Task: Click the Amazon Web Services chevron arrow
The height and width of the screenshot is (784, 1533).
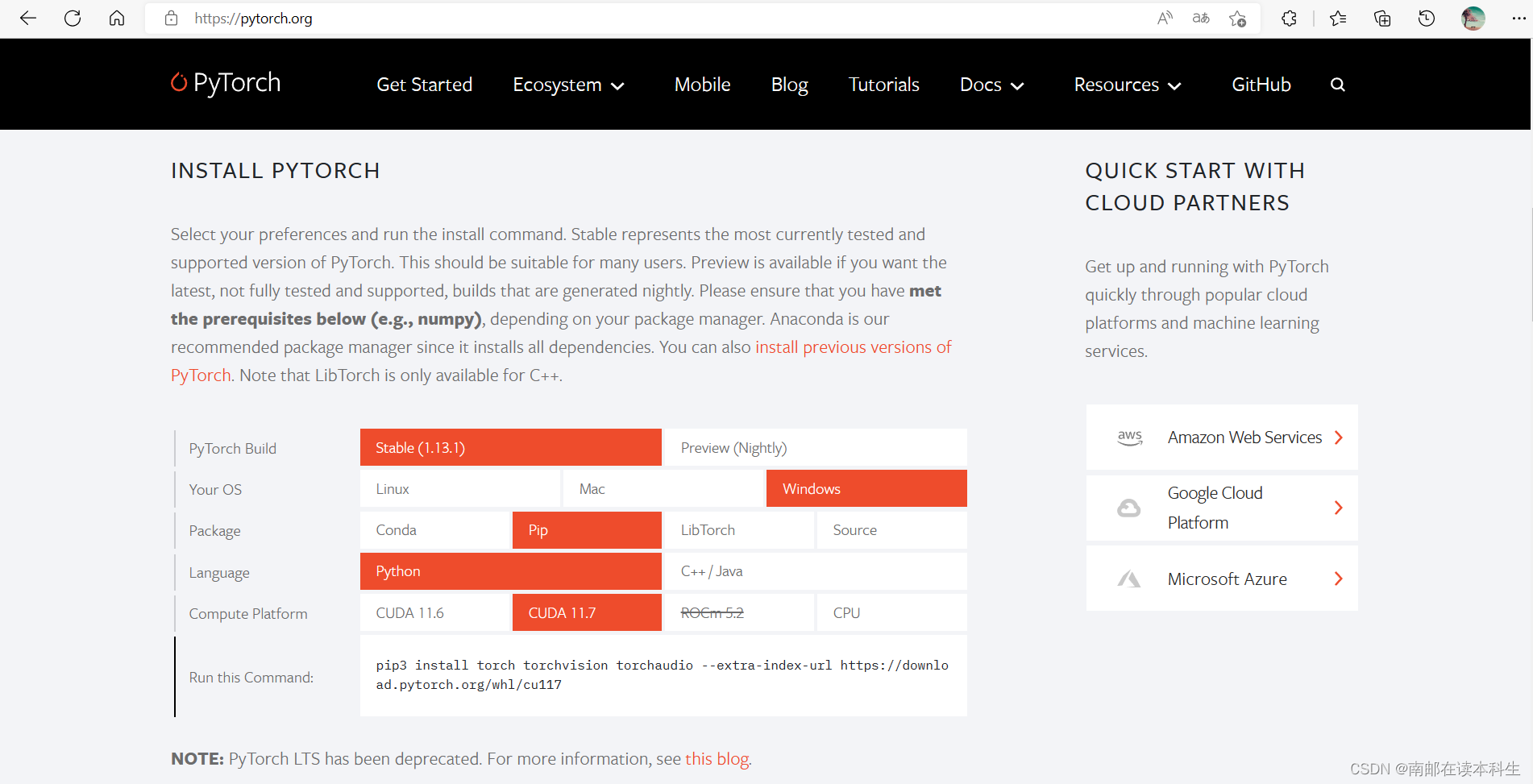Action: pos(1339,438)
